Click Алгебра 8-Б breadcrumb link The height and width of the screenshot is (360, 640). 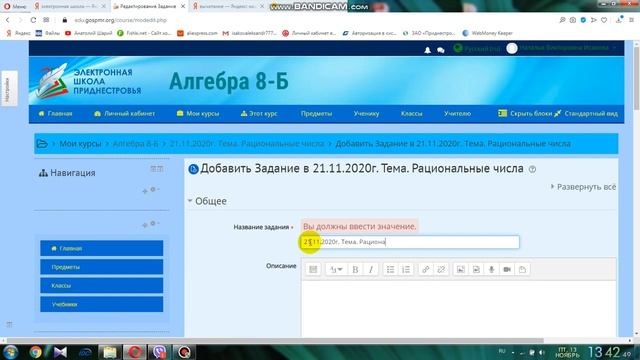tap(135, 144)
